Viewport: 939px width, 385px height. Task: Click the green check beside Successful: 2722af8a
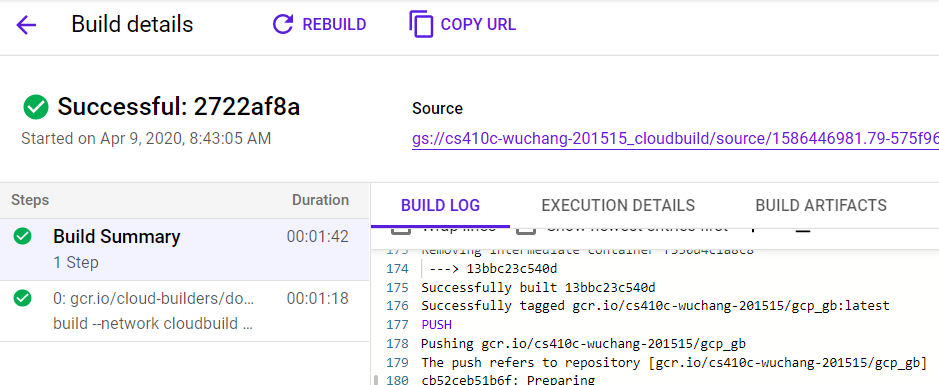tap(36, 108)
